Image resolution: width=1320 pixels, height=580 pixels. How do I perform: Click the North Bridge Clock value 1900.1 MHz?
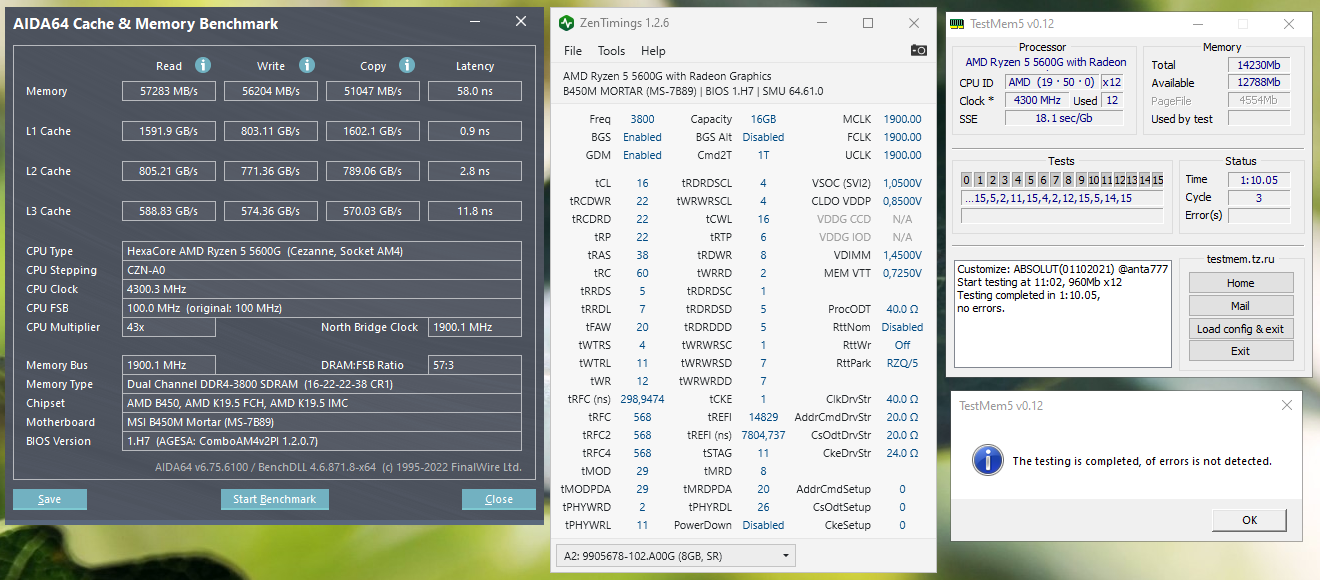(x=475, y=327)
